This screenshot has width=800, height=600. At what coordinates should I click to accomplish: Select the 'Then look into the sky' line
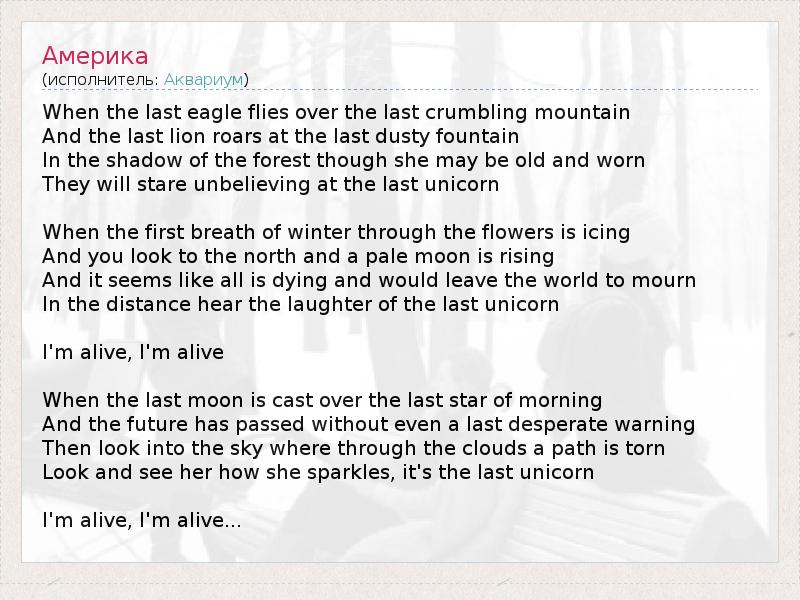[354, 448]
